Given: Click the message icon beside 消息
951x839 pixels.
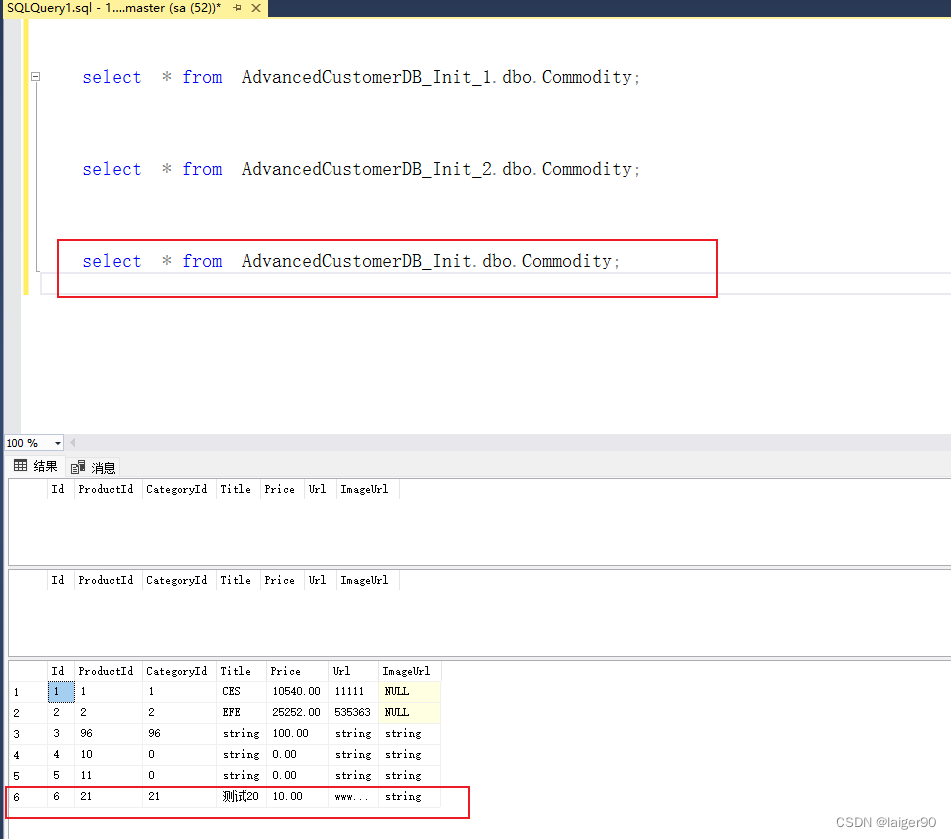Looking at the screenshot, I should pos(77,466).
